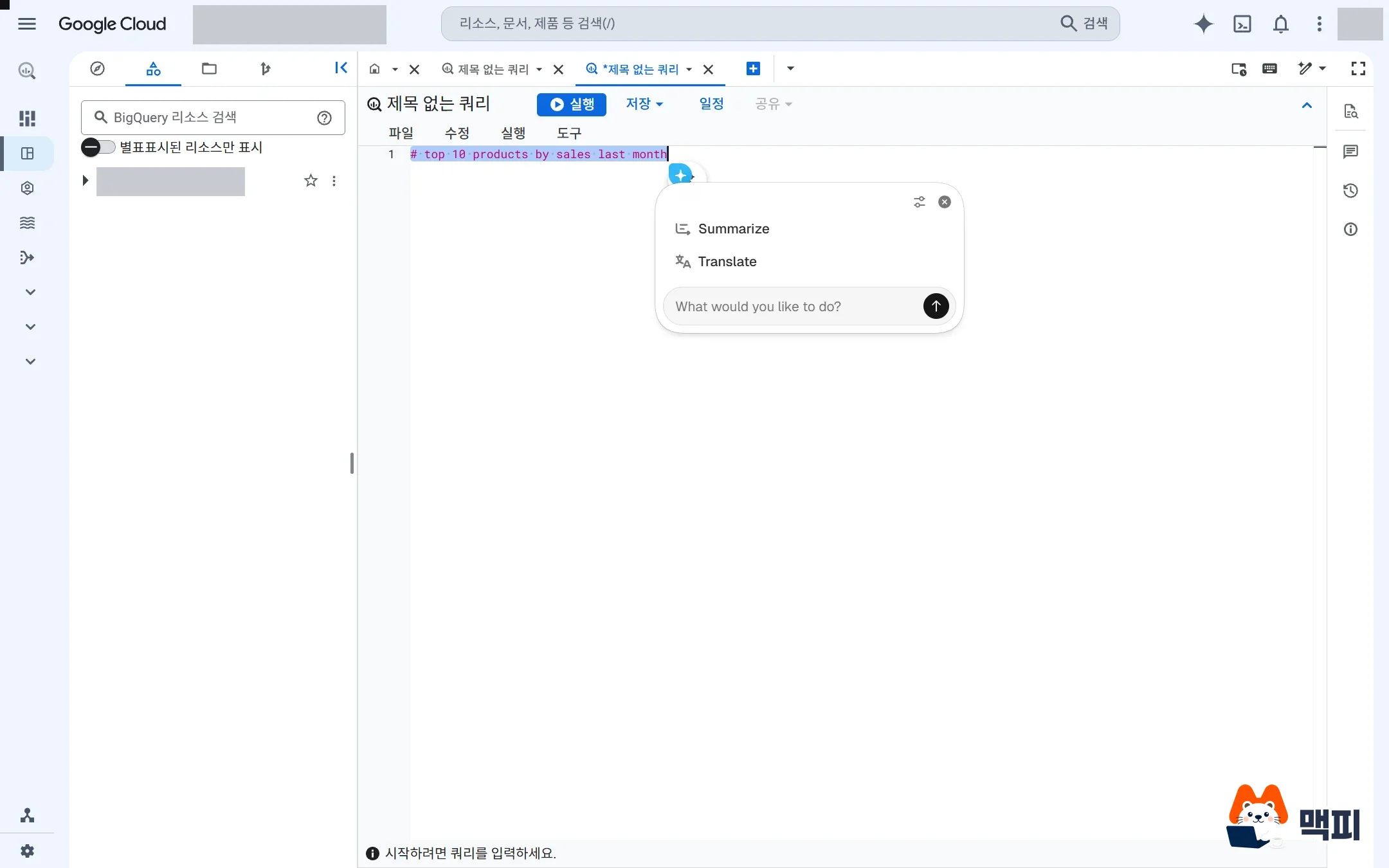Screen dimensions: 1389x868
Task: Open the wave-lines pipeline icon in sidebar
Action: click(x=27, y=222)
